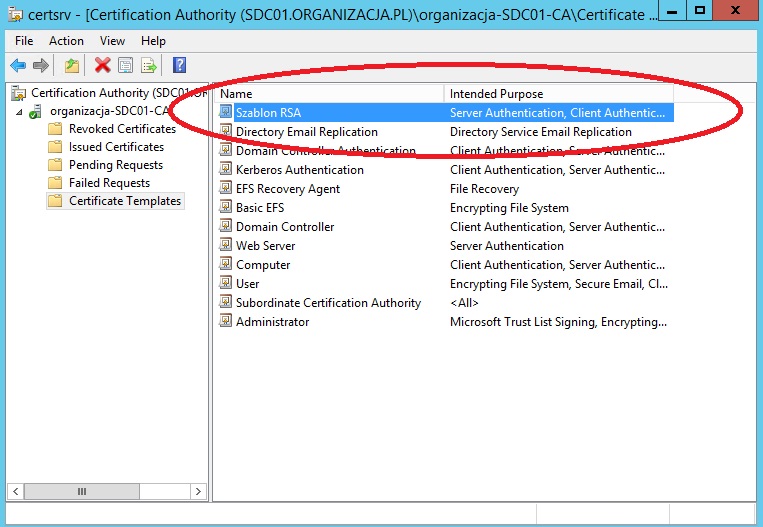Select the Computer template name
Viewport: 763px width, 527px height.
(263, 264)
